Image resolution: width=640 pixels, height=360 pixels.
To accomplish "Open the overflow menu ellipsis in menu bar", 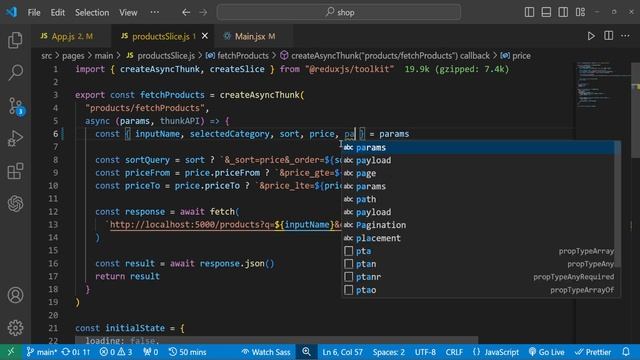I will 154,12.
